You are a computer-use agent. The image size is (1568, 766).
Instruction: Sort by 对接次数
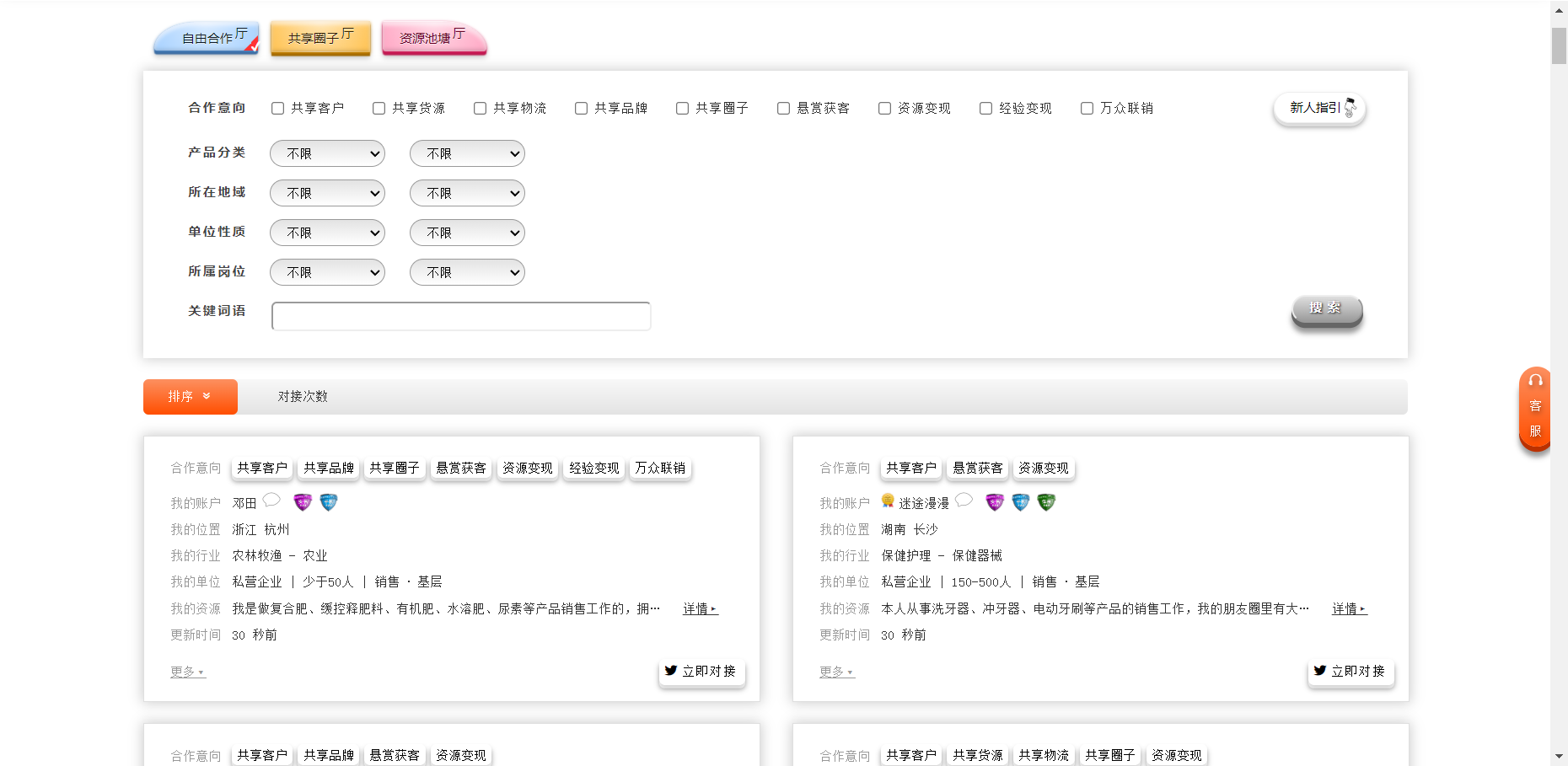(303, 397)
